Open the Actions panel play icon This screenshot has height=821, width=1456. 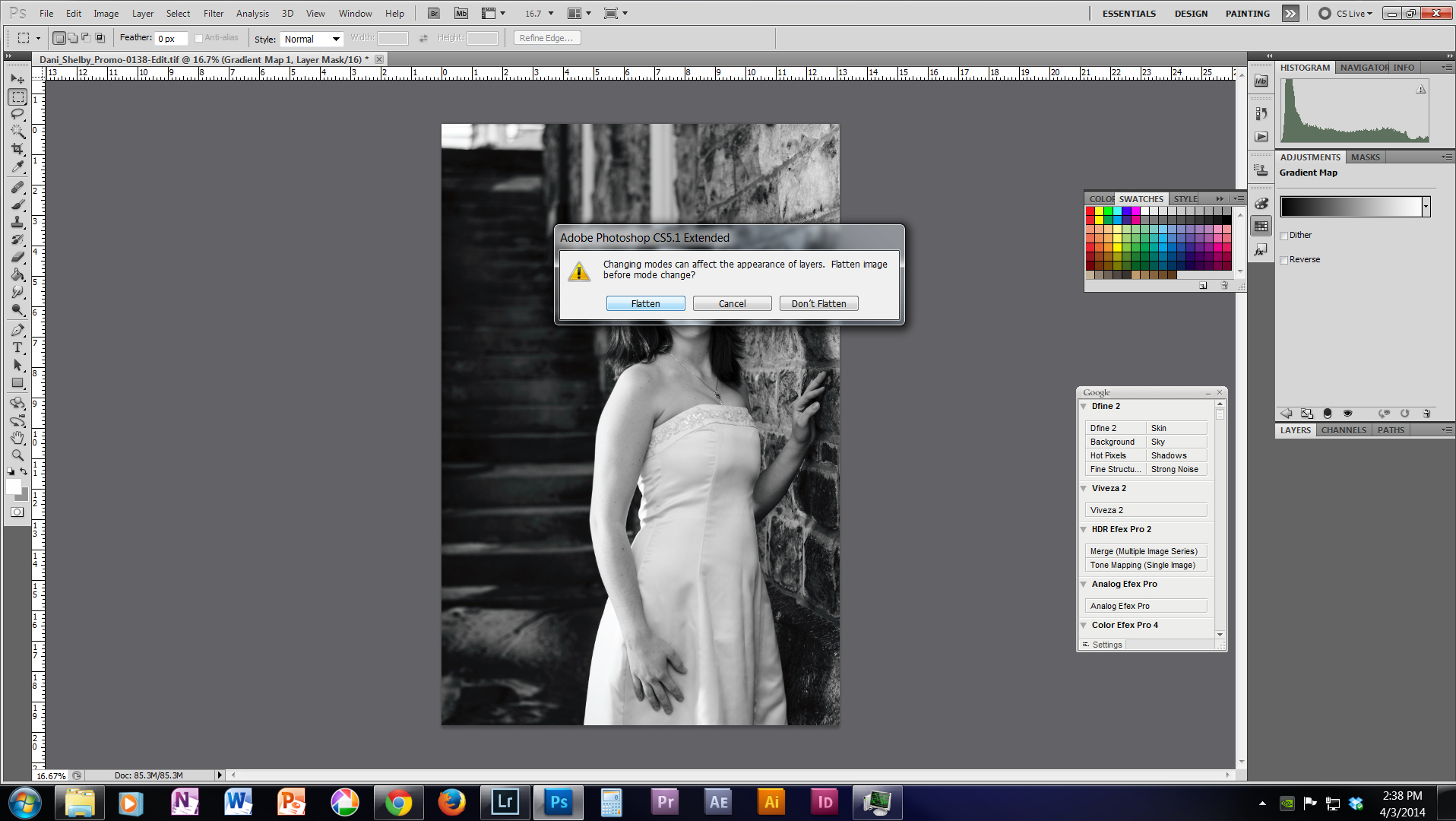pyautogui.click(x=1261, y=137)
